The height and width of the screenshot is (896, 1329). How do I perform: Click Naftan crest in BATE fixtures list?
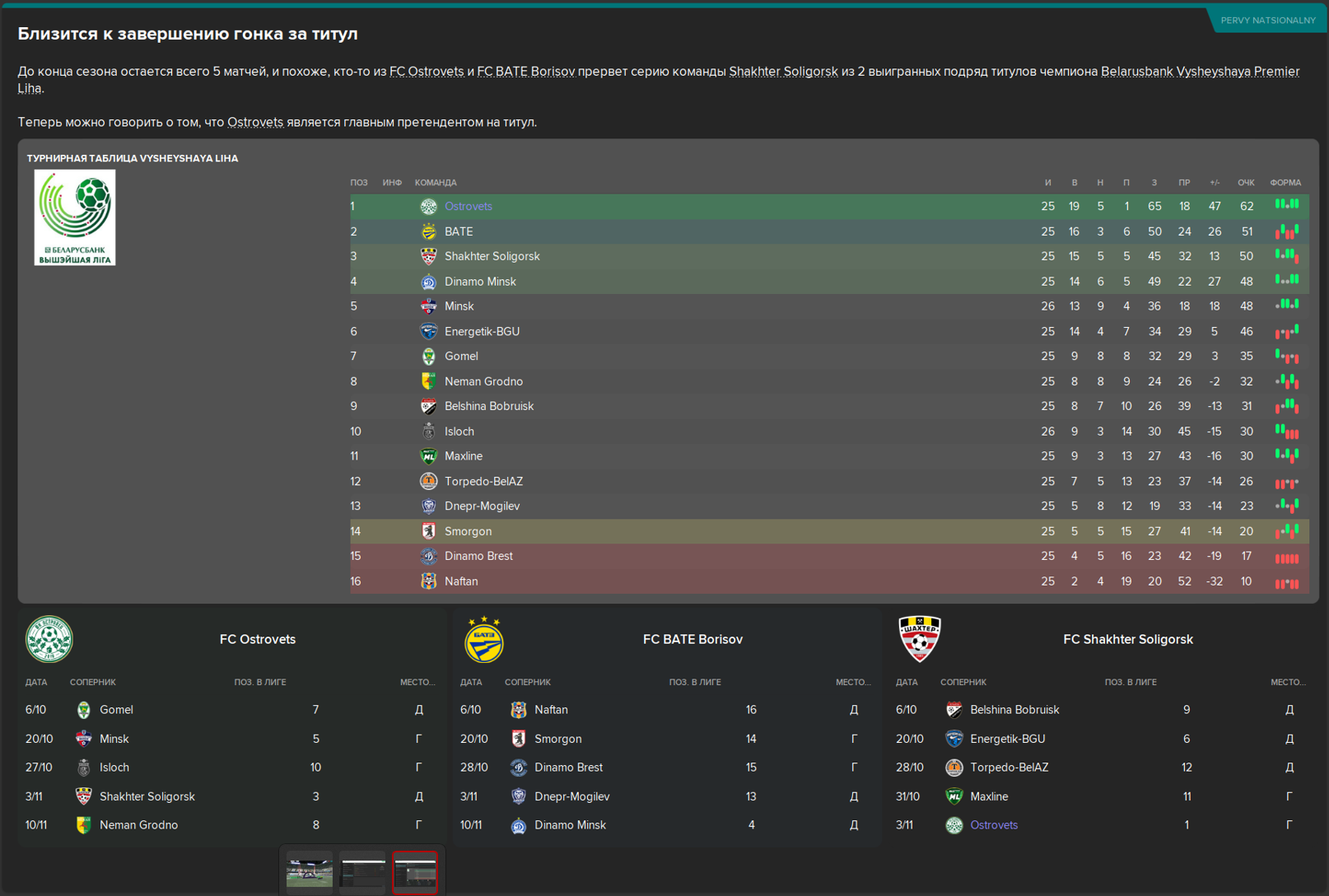[x=518, y=710]
